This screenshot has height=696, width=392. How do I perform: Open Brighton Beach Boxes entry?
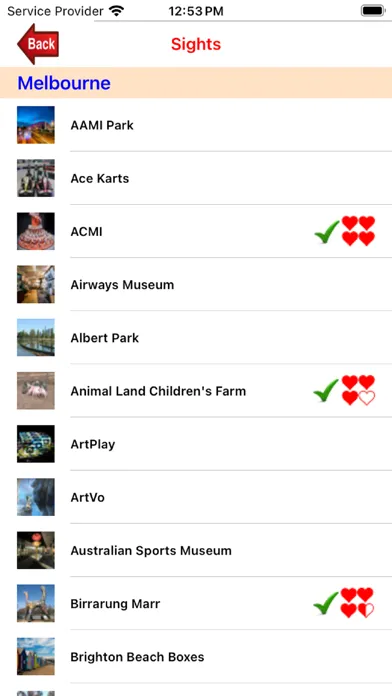click(x=196, y=656)
